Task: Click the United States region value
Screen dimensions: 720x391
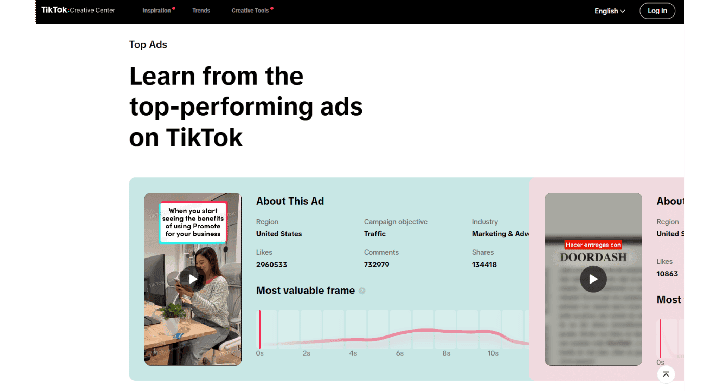Action: (279, 234)
